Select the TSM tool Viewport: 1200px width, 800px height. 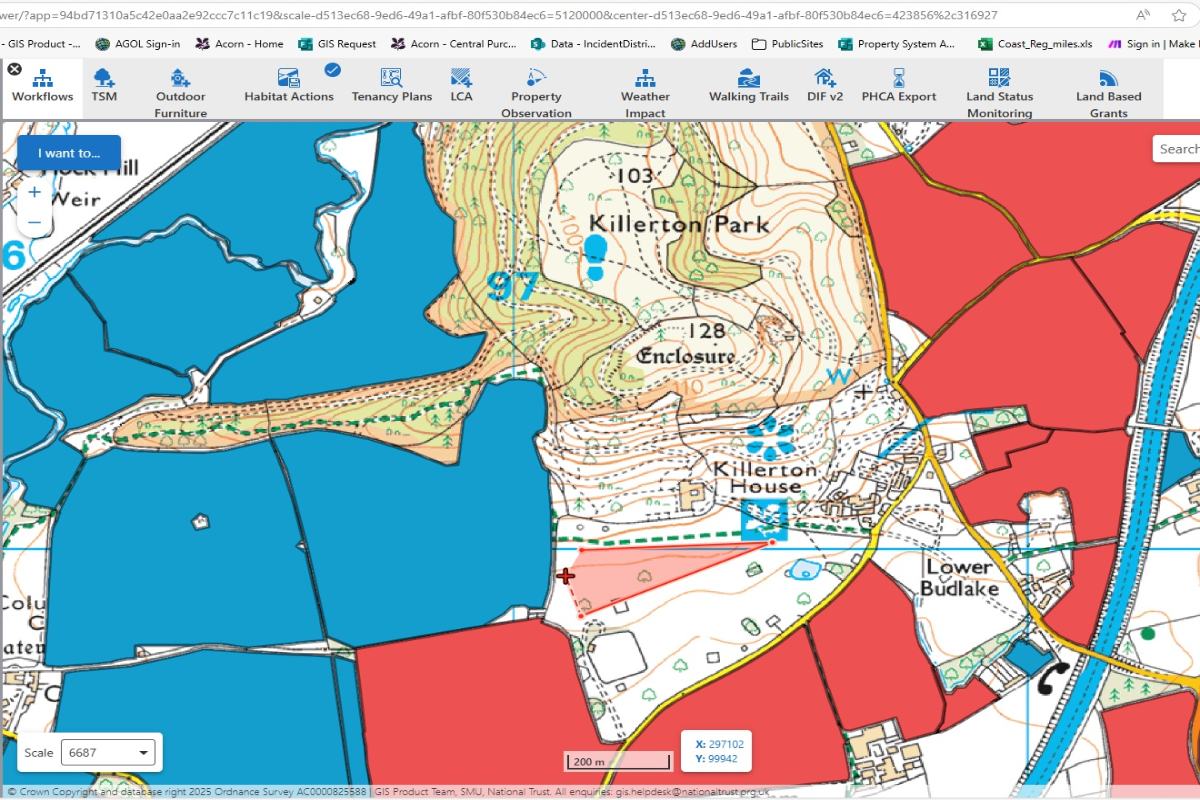click(102, 88)
